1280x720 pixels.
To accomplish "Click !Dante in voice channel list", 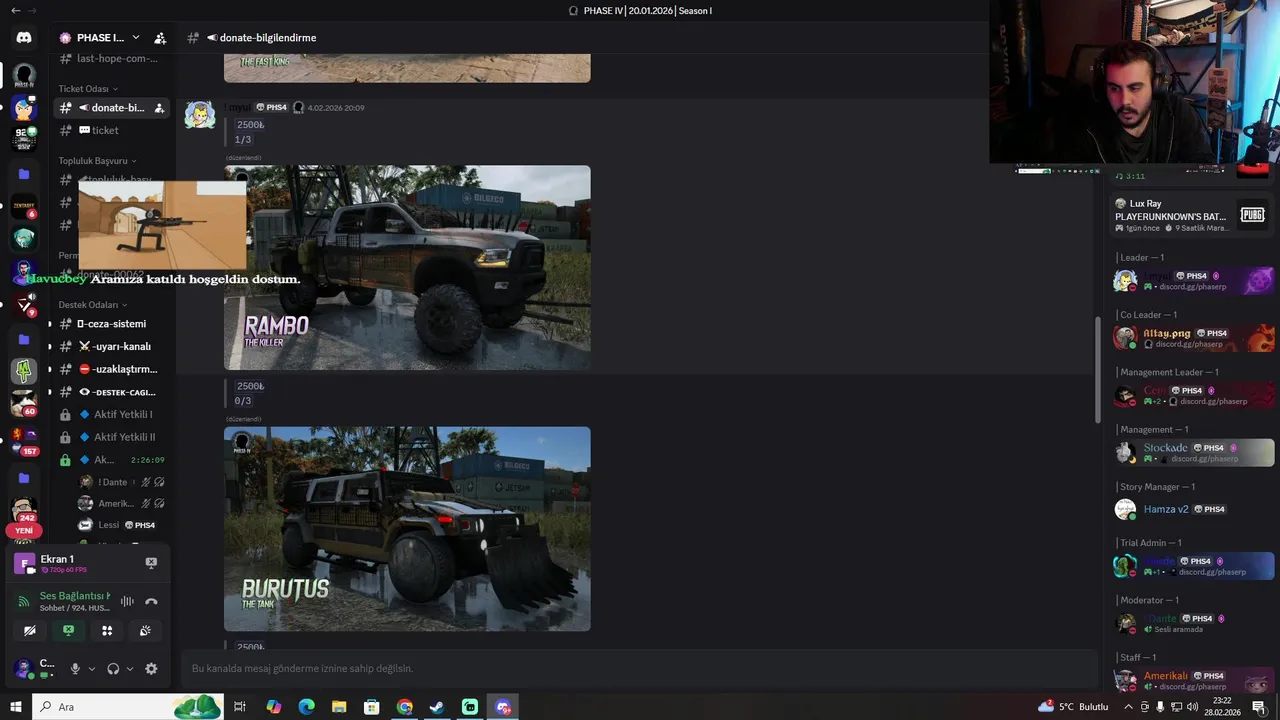I will 120,482.
